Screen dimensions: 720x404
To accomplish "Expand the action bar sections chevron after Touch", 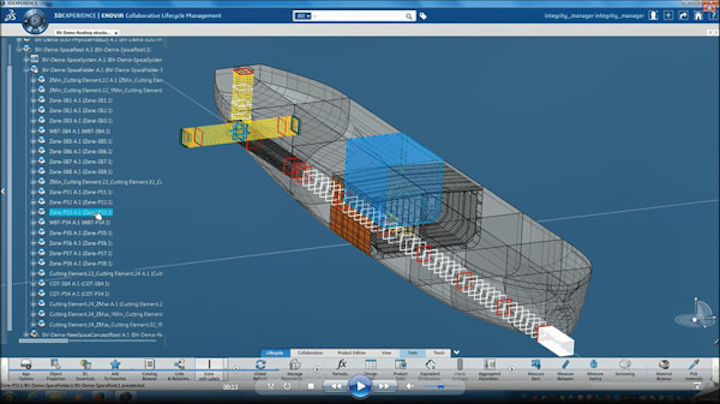I will click(x=456, y=353).
